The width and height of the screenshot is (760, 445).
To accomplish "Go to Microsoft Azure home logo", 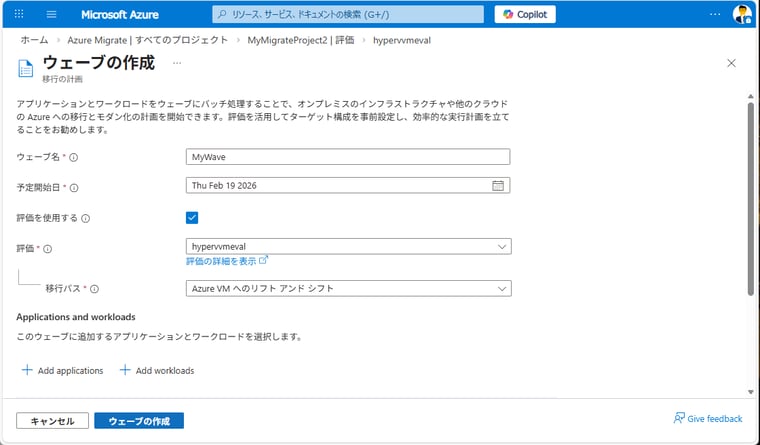I will point(120,15).
